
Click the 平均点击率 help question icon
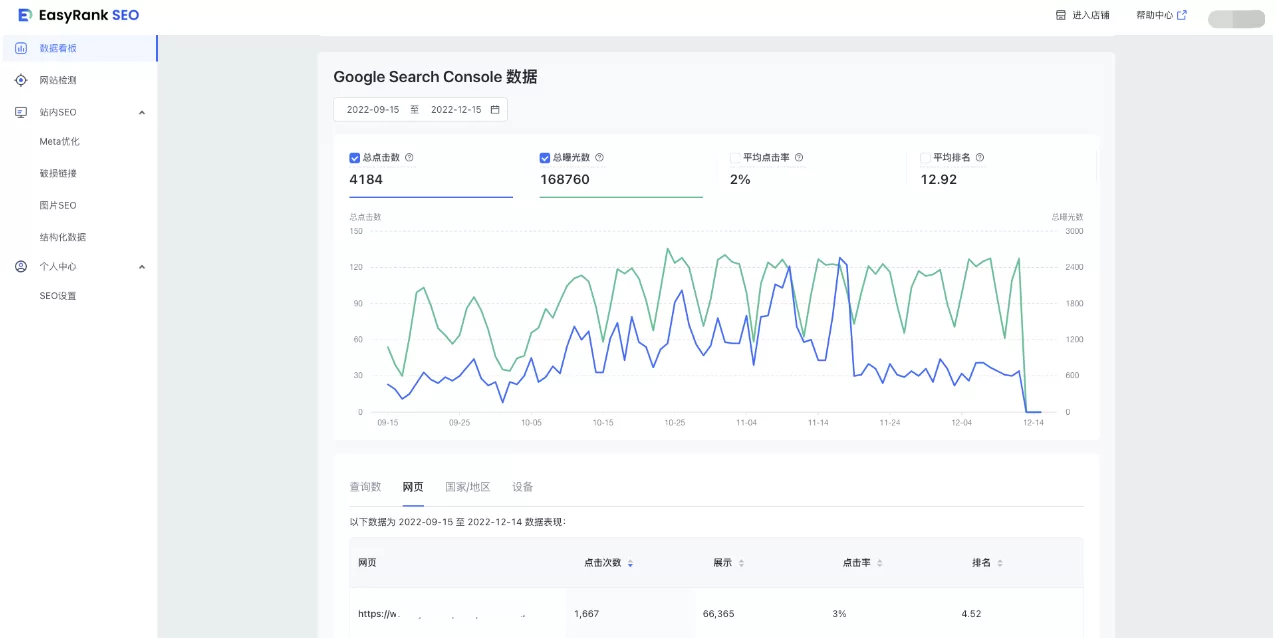coord(799,158)
